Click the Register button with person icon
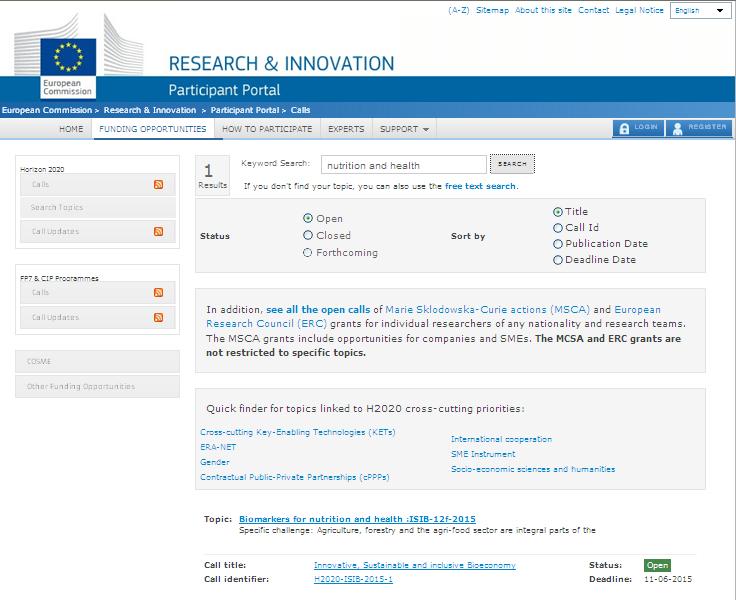This screenshot has width=736, height=600. point(699,128)
